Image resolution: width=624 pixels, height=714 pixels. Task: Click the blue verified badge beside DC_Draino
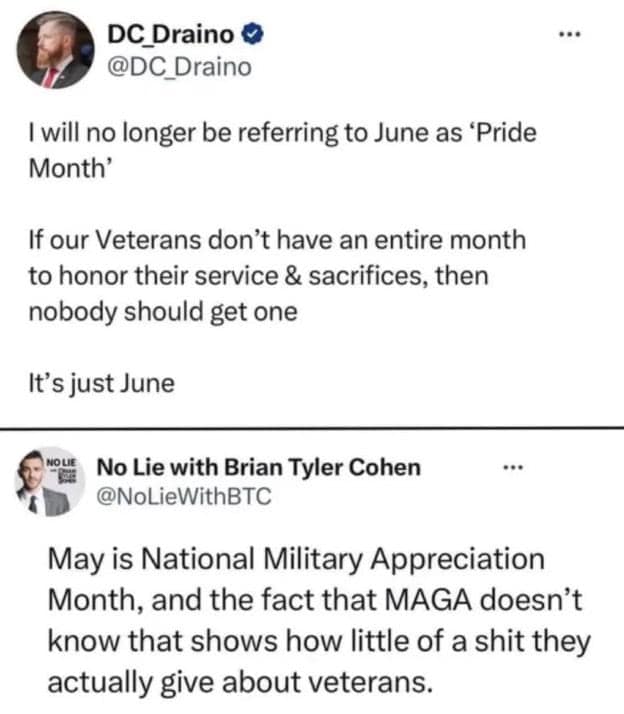click(254, 36)
